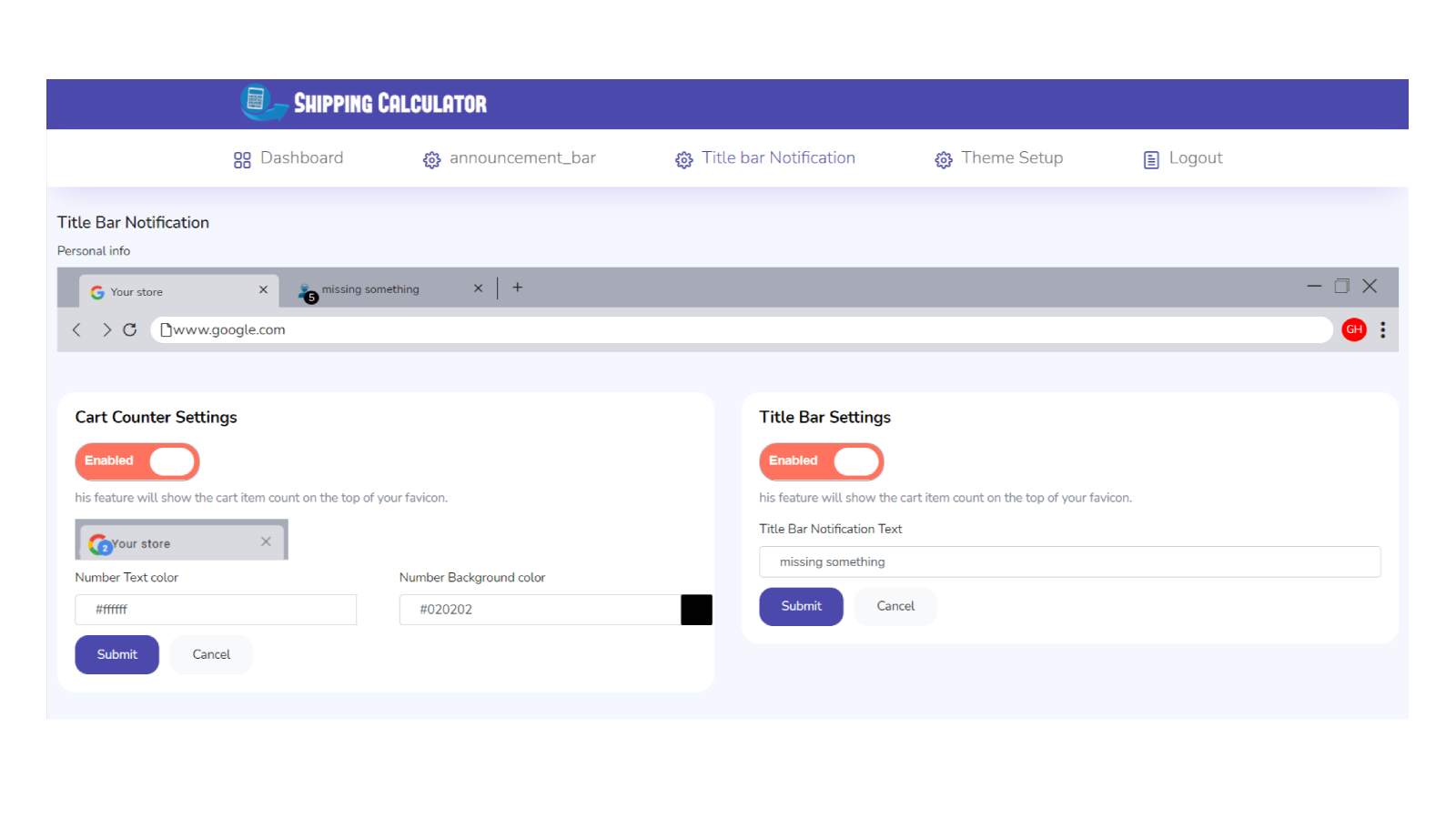
Task: Open the browser three-dot options menu
Action: [x=1382, y=329]
